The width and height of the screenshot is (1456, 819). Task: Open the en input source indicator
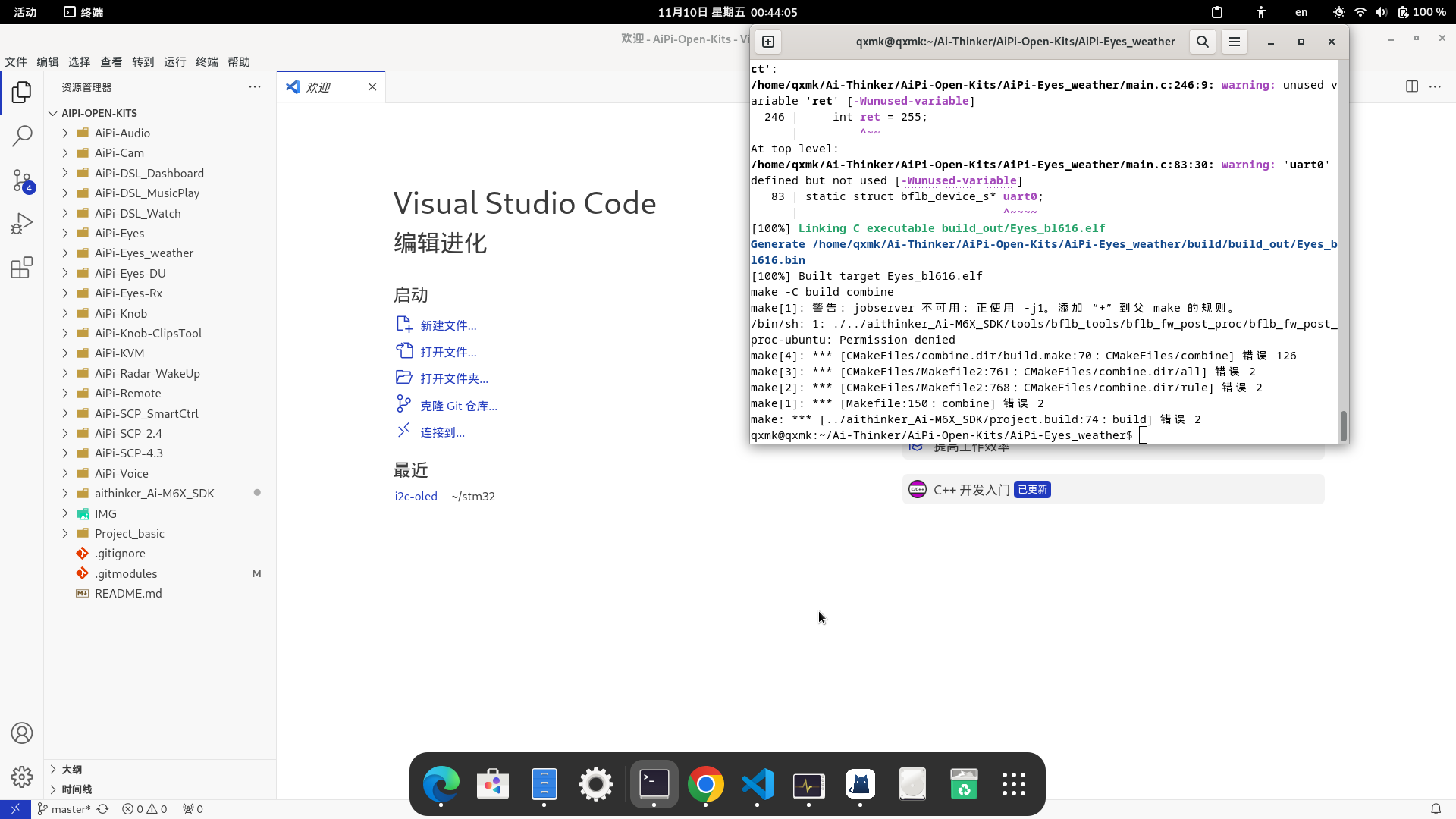click(1301, 12)
